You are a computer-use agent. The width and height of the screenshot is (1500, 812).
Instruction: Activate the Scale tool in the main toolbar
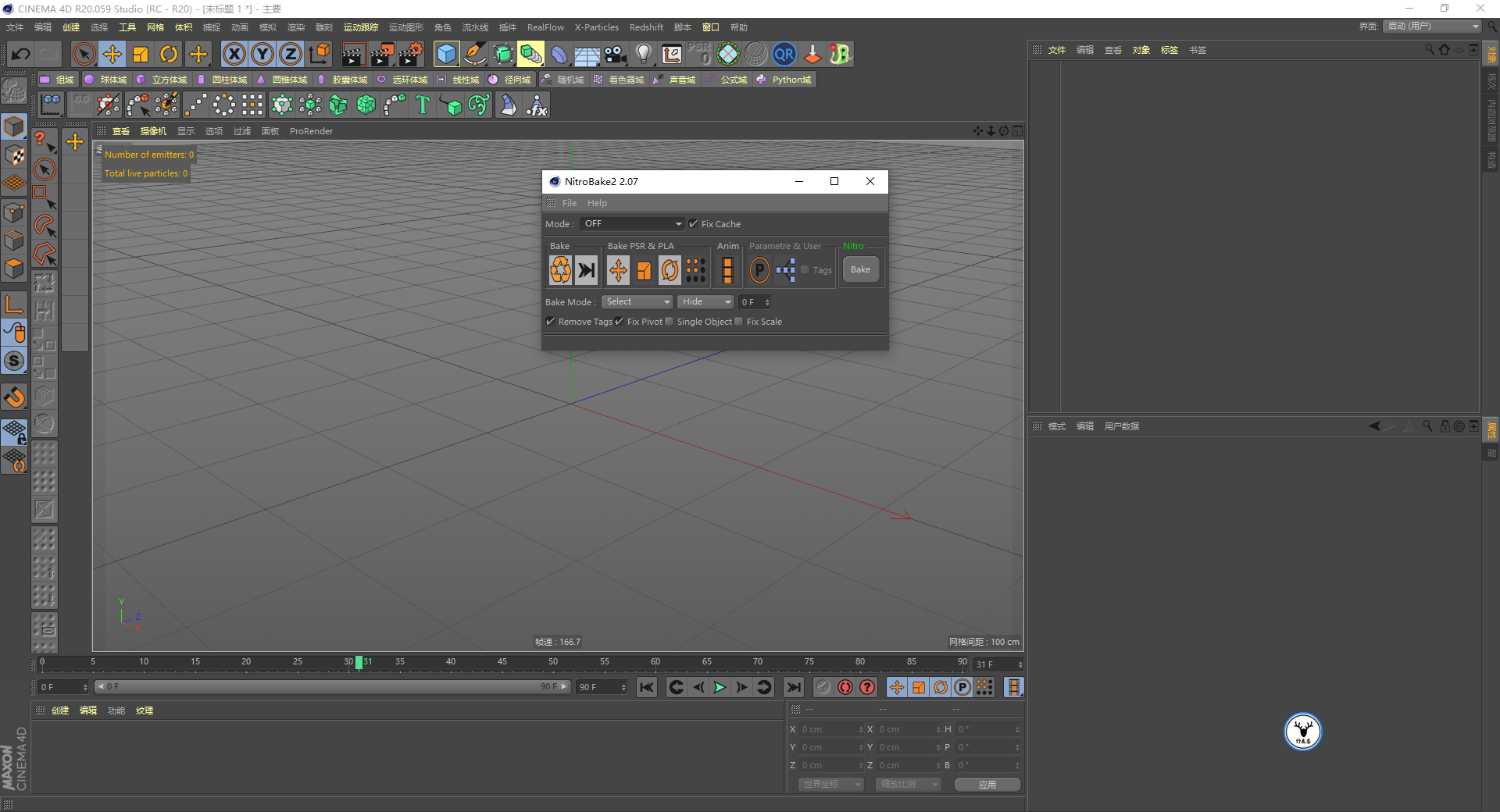pos(141,54)
